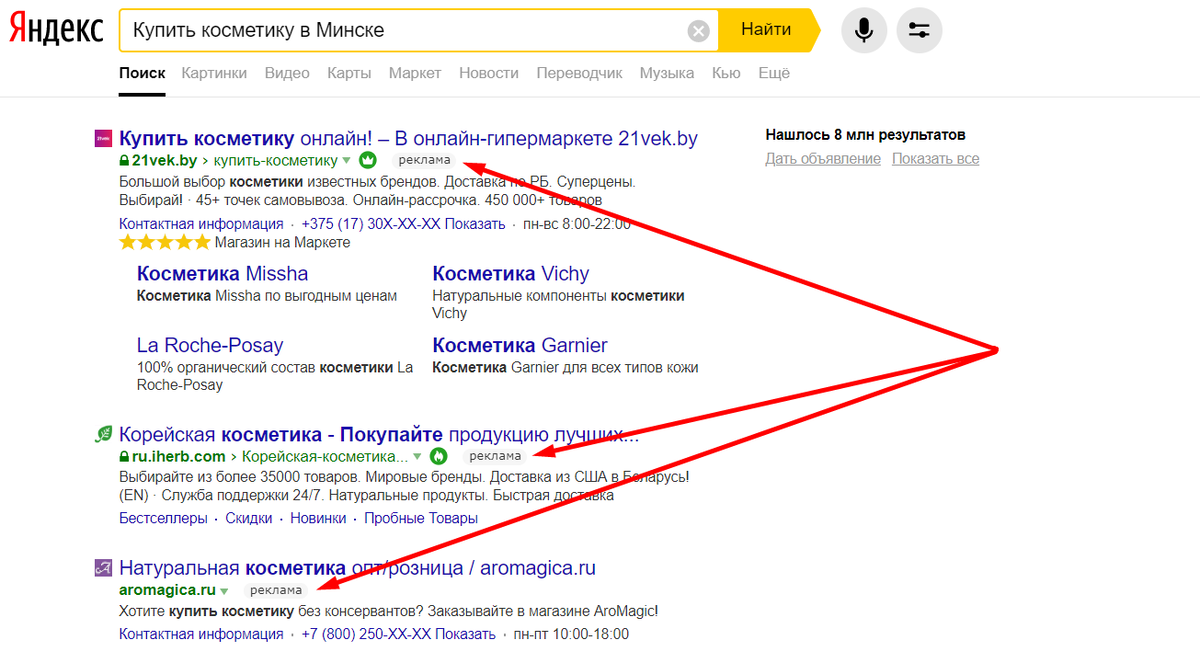This screenshot has height=663, width=1200.
Task: Clear the search query with the X icon
Action: (x=699, y=31)
